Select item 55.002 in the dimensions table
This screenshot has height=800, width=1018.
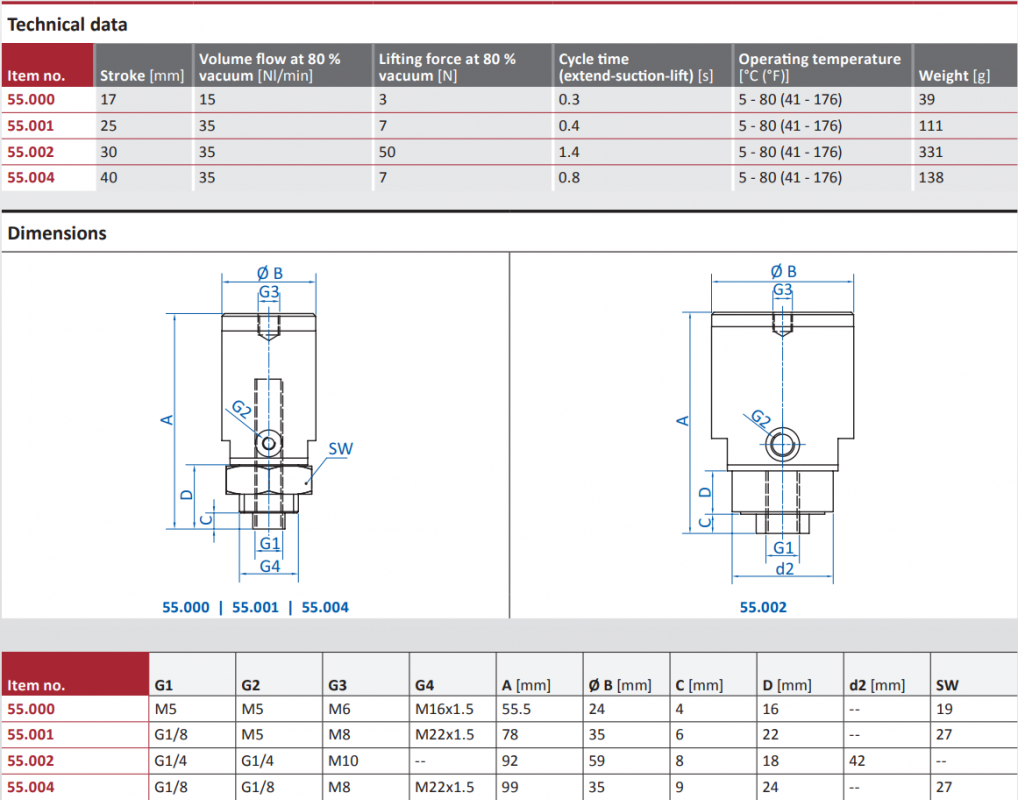tap(31, 760)
